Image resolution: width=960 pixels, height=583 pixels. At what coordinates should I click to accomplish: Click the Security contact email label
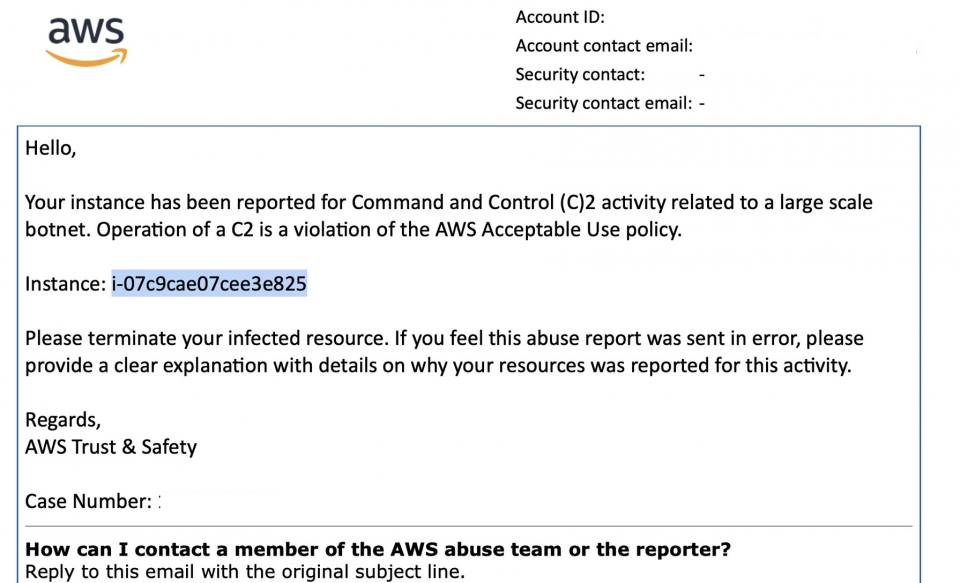(x=604, y=103)
